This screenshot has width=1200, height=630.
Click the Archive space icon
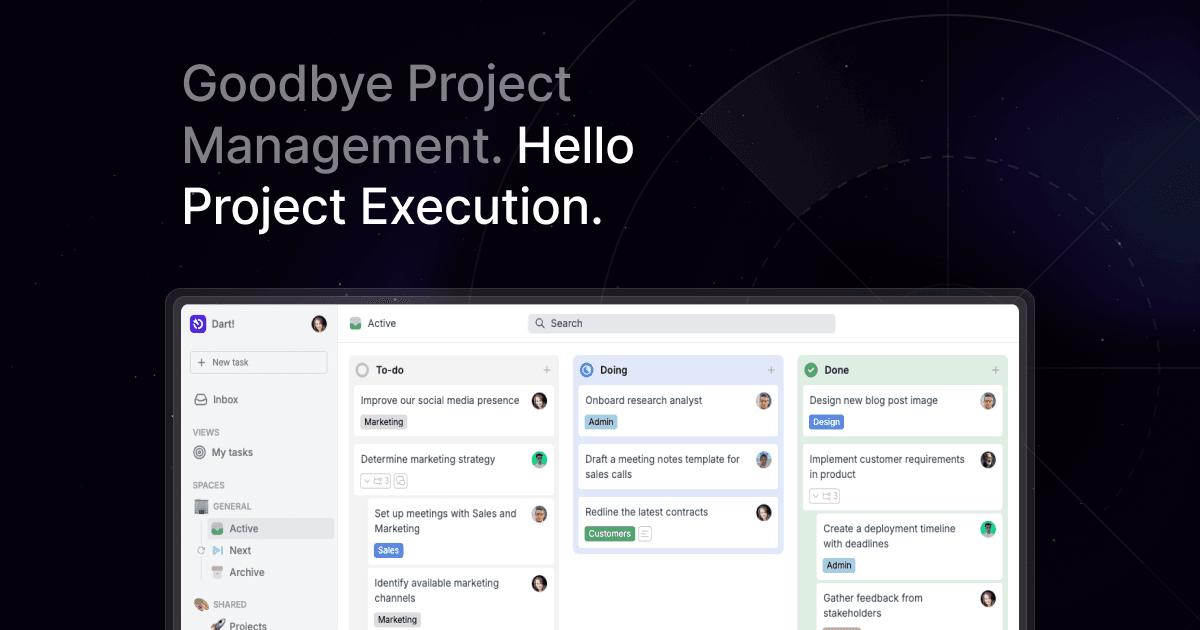click(x=216, y=572)
